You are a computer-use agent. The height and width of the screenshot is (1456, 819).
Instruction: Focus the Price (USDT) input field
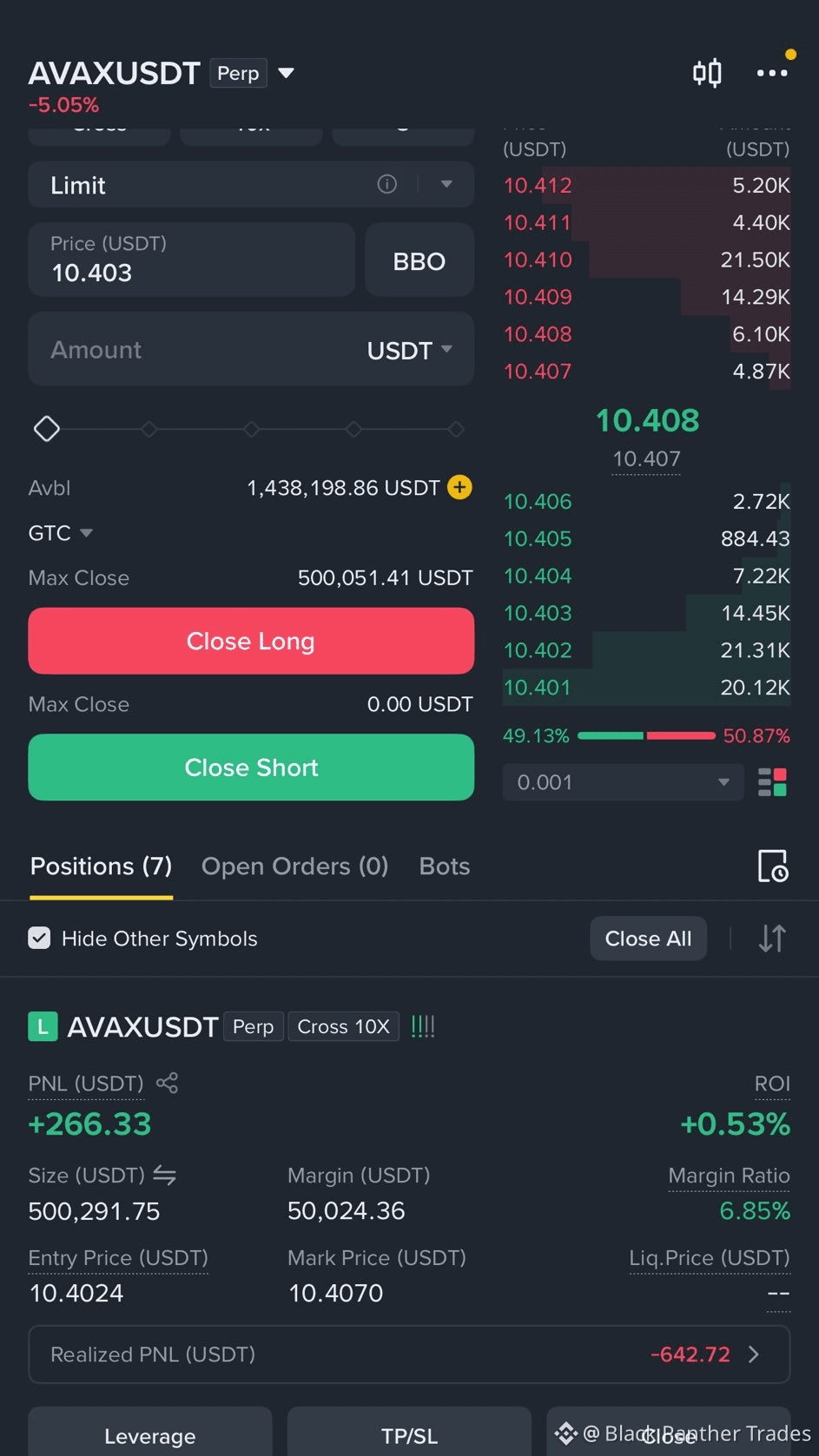pyautogui.click(x=192, y=260)
